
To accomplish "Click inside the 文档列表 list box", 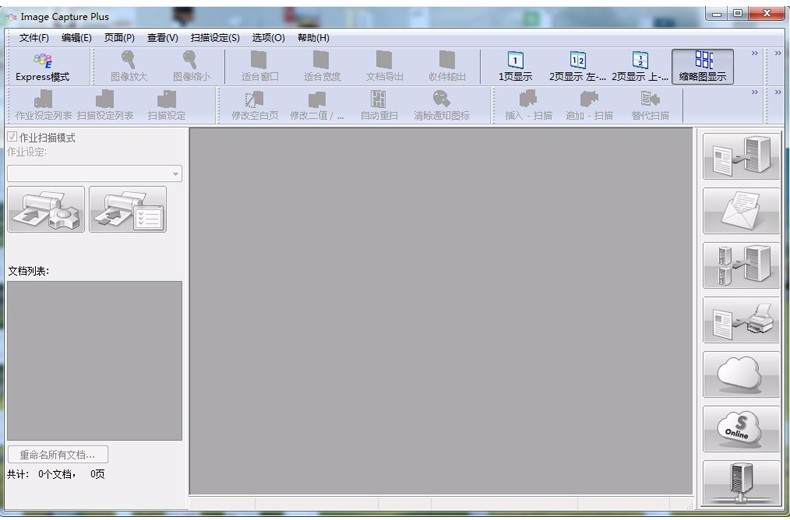I will pyautogui.click(x=95, y=361).
